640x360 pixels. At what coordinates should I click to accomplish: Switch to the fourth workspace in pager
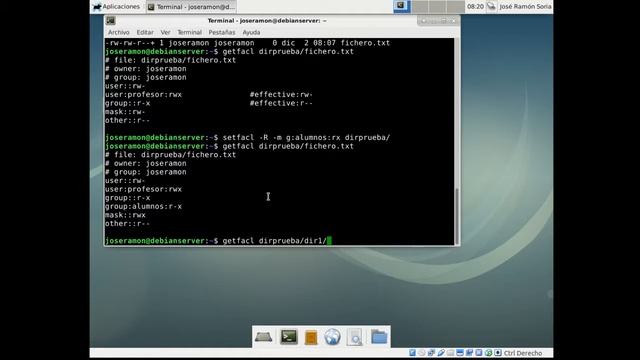pos(455,6)
